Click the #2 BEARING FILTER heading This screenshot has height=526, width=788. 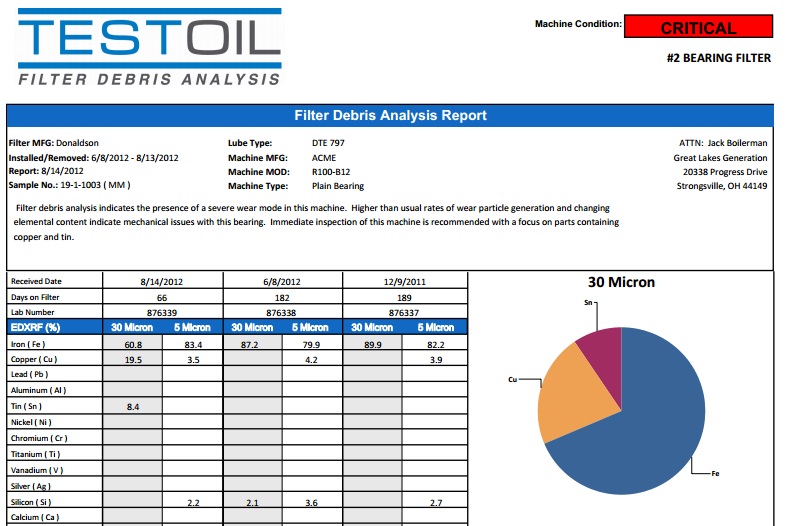[718, 58]
